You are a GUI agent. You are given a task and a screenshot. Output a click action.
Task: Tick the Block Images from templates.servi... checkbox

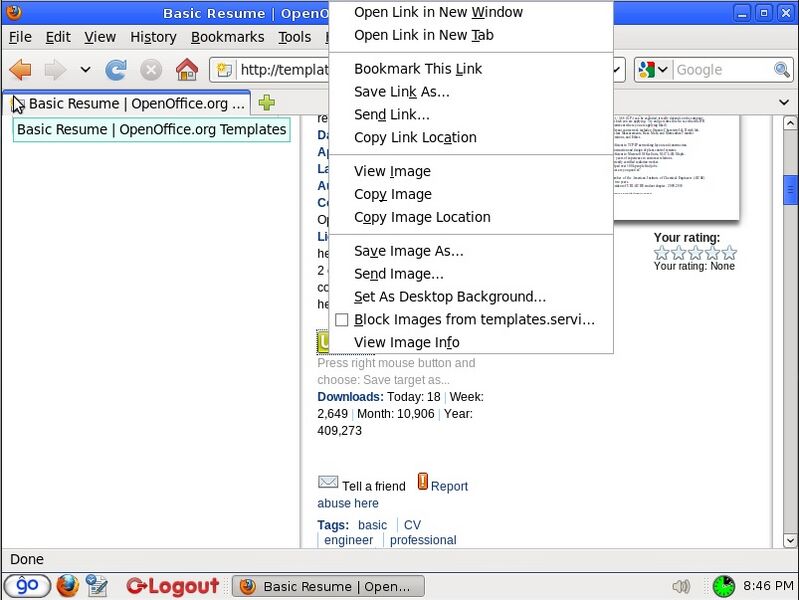pyautogui.click(x=341, y=320)
